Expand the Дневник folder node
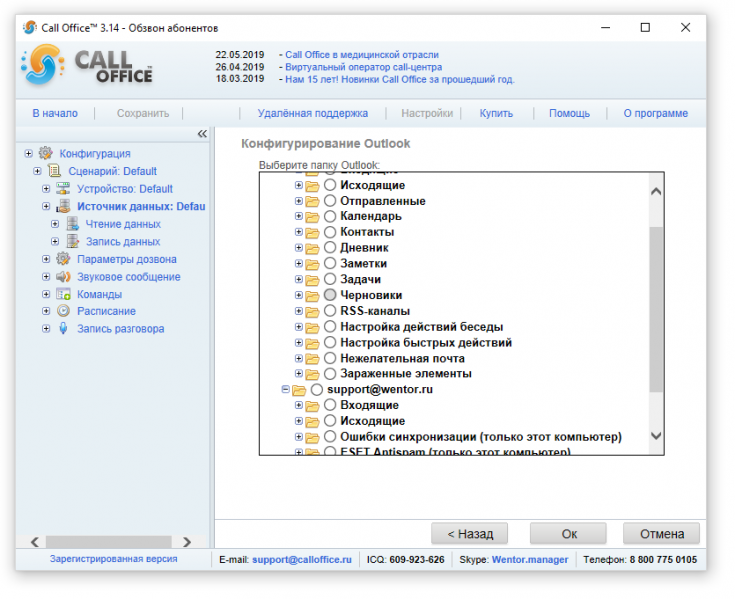This screenshot has height=599, width=735. [x=299, y=247]
